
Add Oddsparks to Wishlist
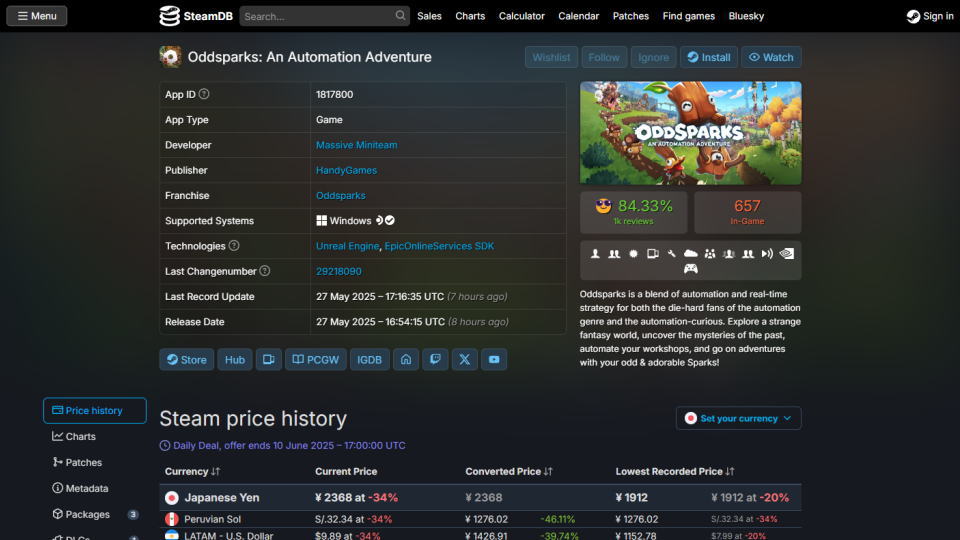[x=551, y=57]
